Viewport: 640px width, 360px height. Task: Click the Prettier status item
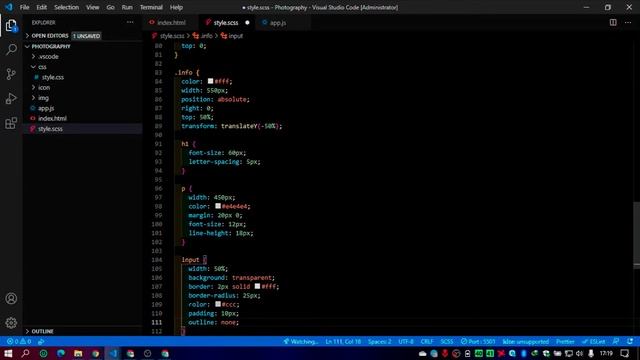coord(565,342)
